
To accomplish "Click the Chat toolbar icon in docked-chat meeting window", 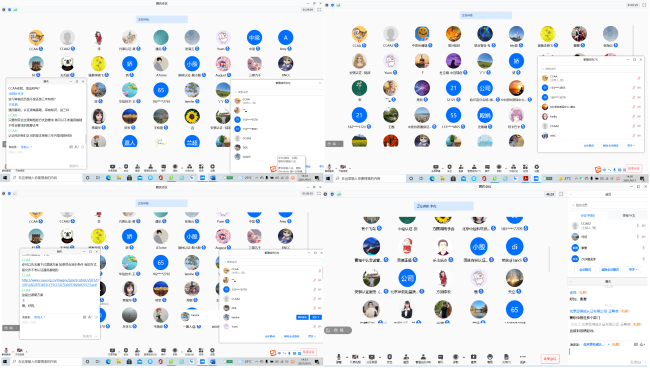I will pyautogui.click(x=440, y=357).
